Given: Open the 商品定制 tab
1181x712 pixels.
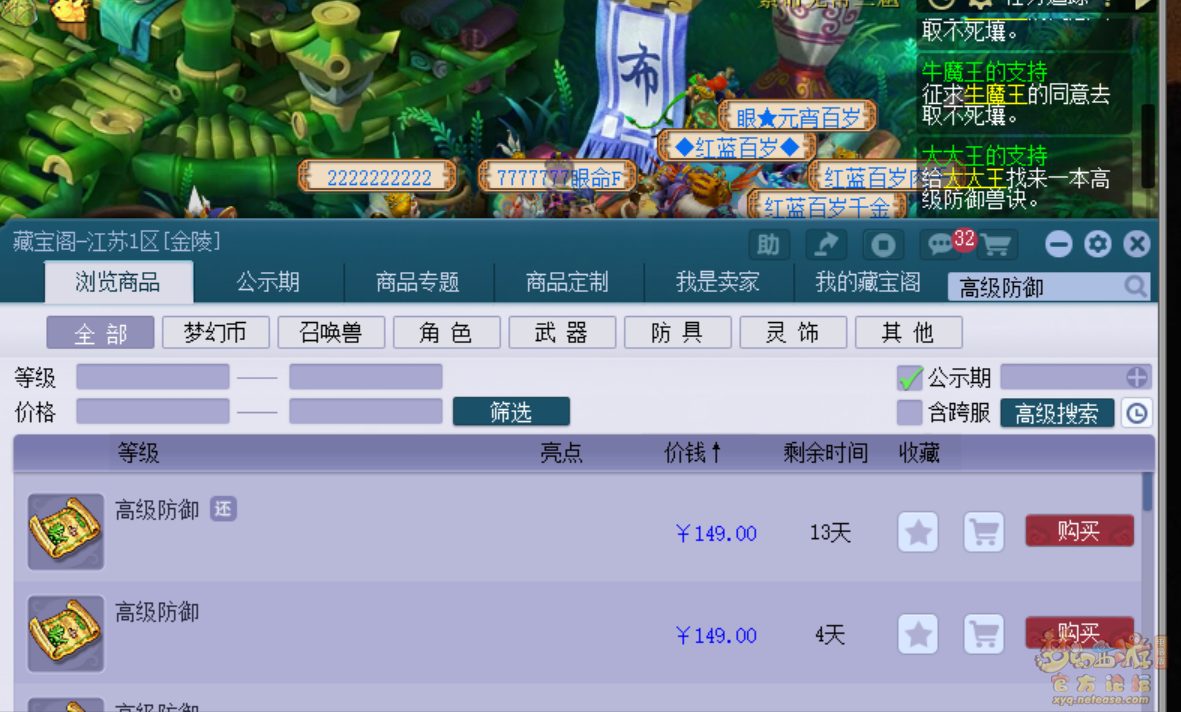Looking at the screenshot, I should pyautogui.click(x=567, y=282).
